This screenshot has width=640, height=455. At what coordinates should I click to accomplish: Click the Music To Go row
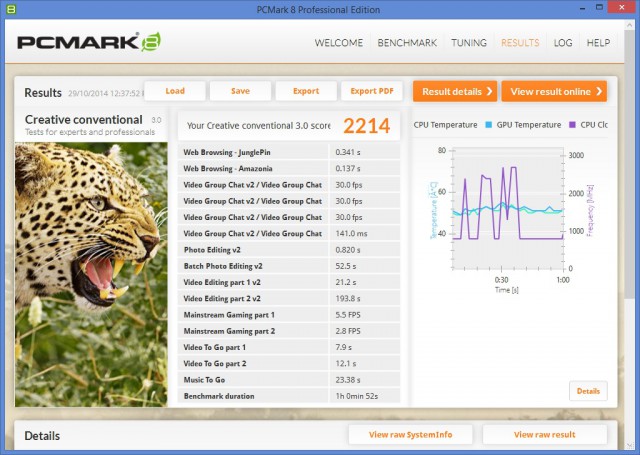289,380
